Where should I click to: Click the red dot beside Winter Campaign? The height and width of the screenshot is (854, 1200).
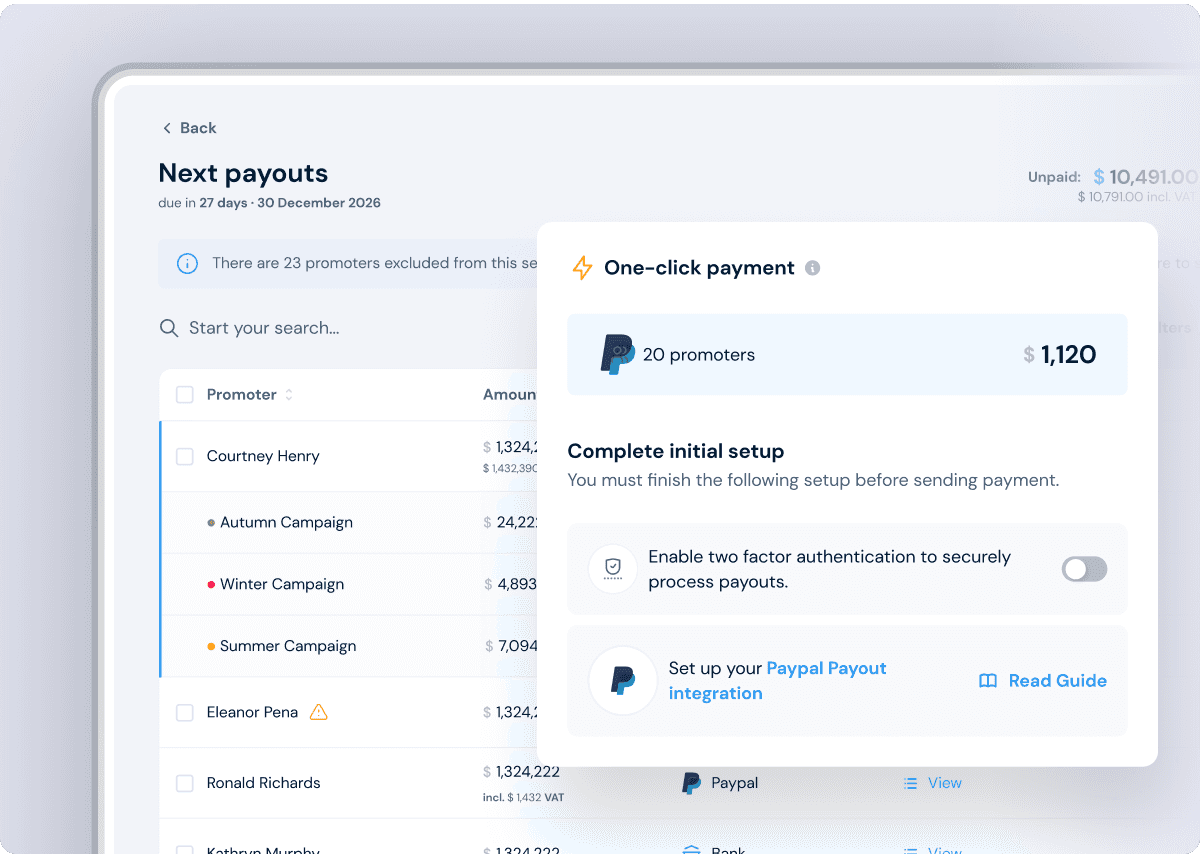coord(211,585)
